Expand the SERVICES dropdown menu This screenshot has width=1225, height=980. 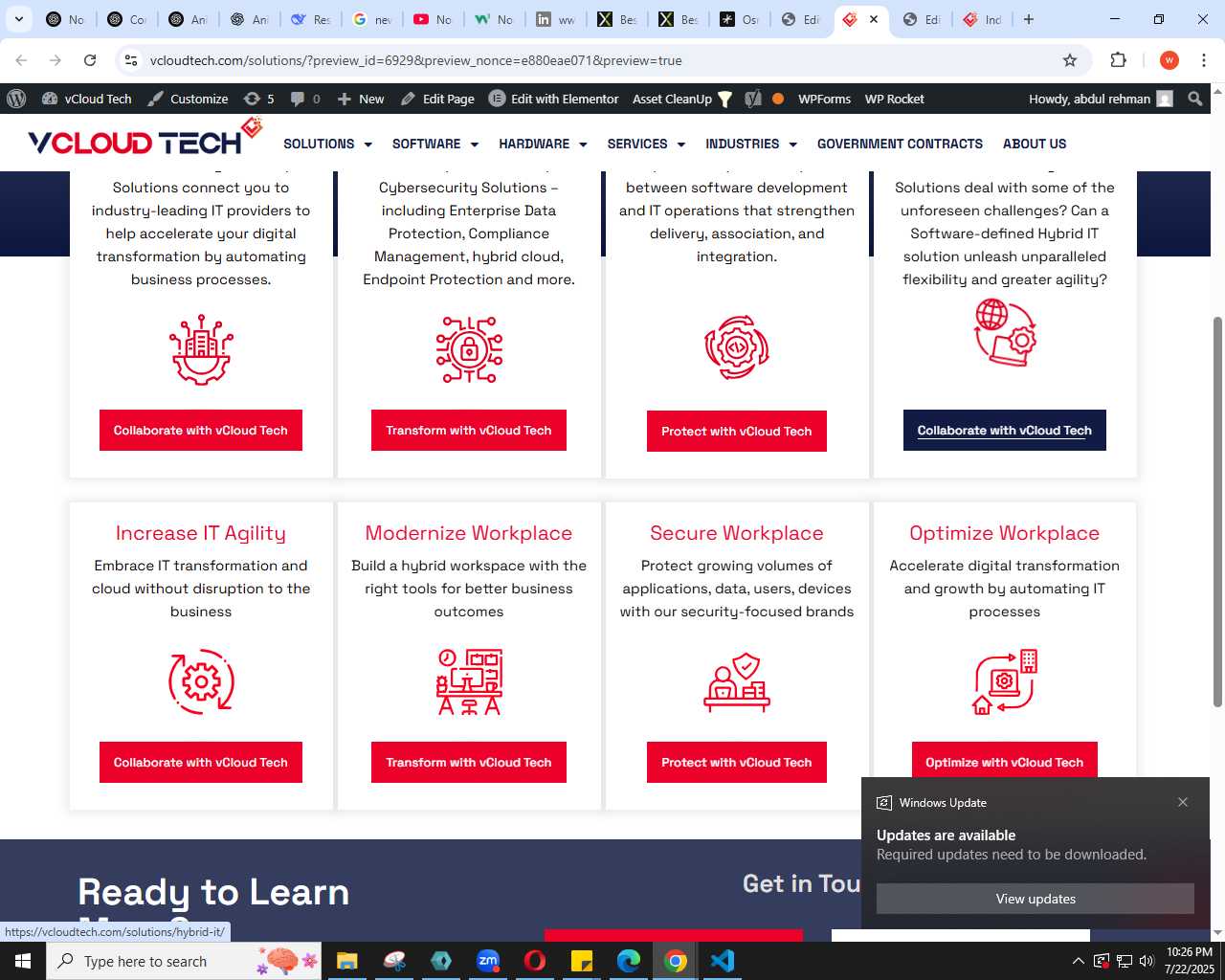pos(646,144)
